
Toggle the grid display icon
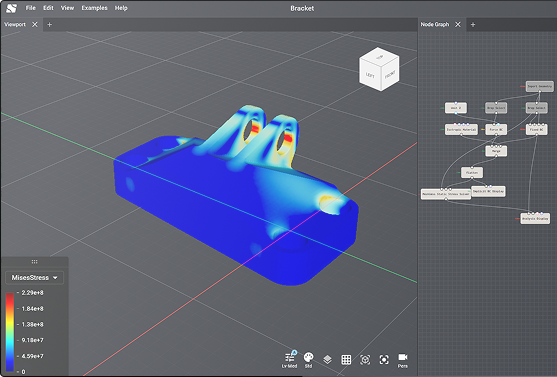[346, 360]
